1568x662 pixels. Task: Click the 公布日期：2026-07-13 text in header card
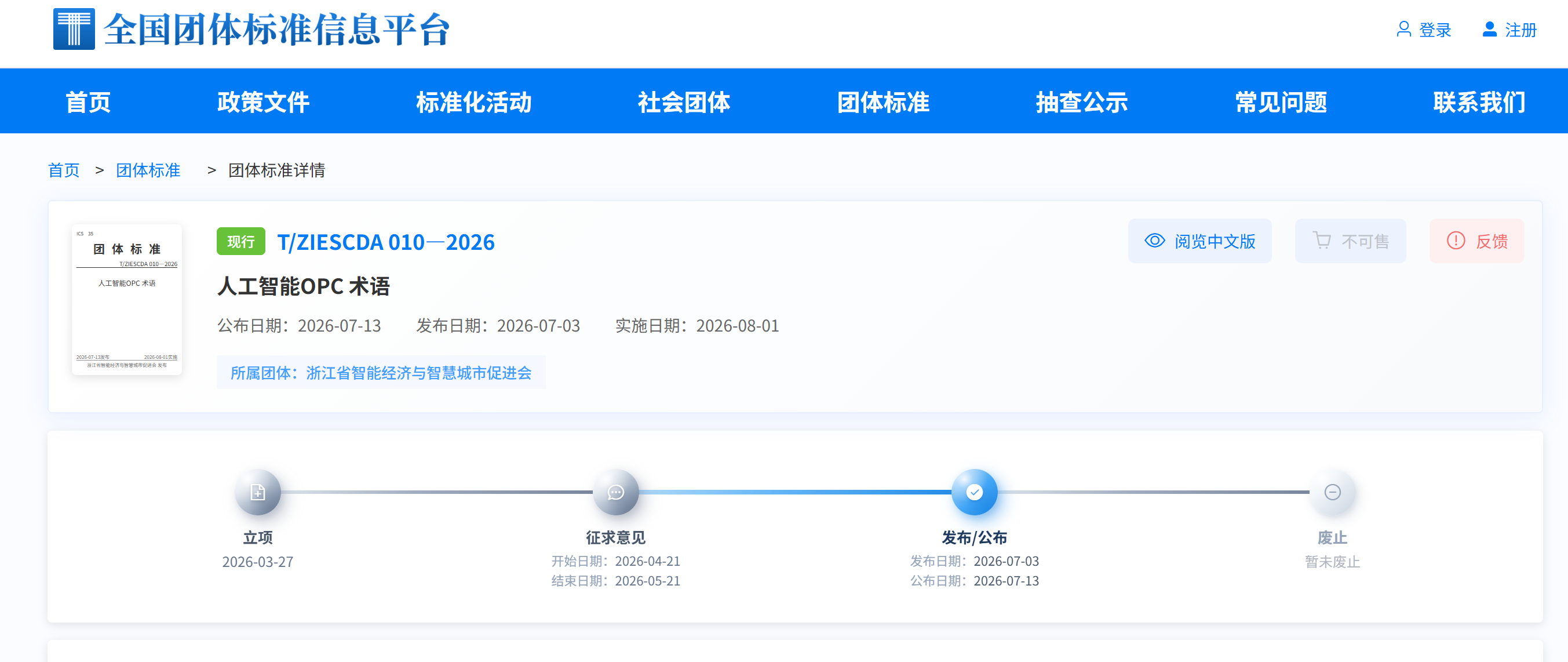click(299, 326)
